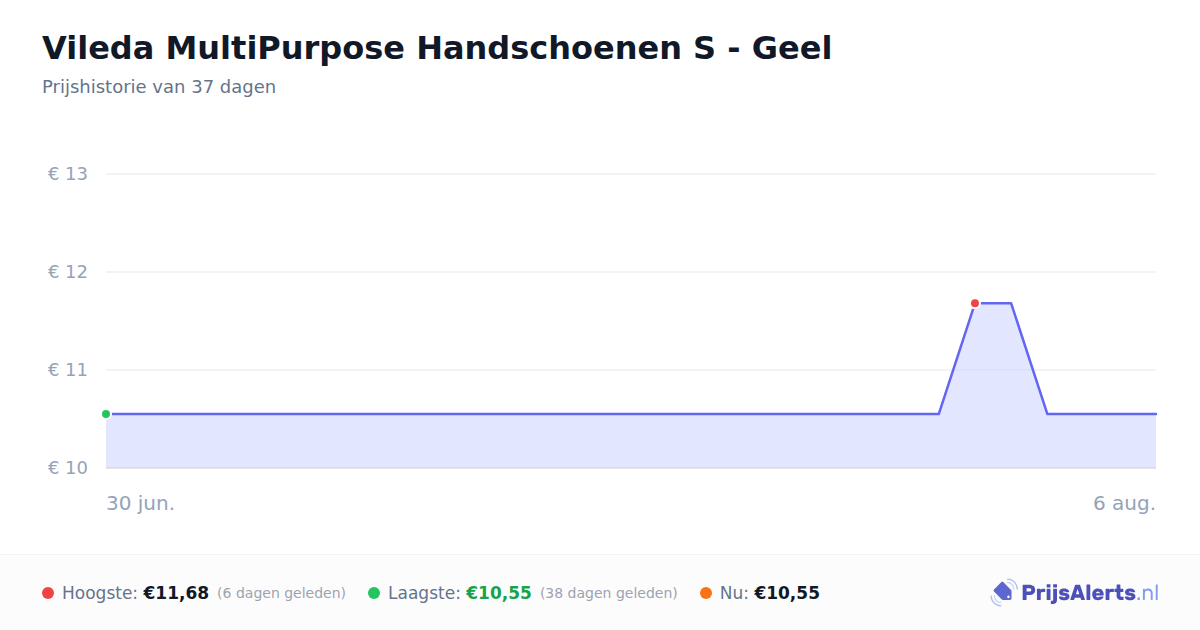Select the red Hoogste legend dot
Screen dimensions: 1200x630
[x=48, y=593]
